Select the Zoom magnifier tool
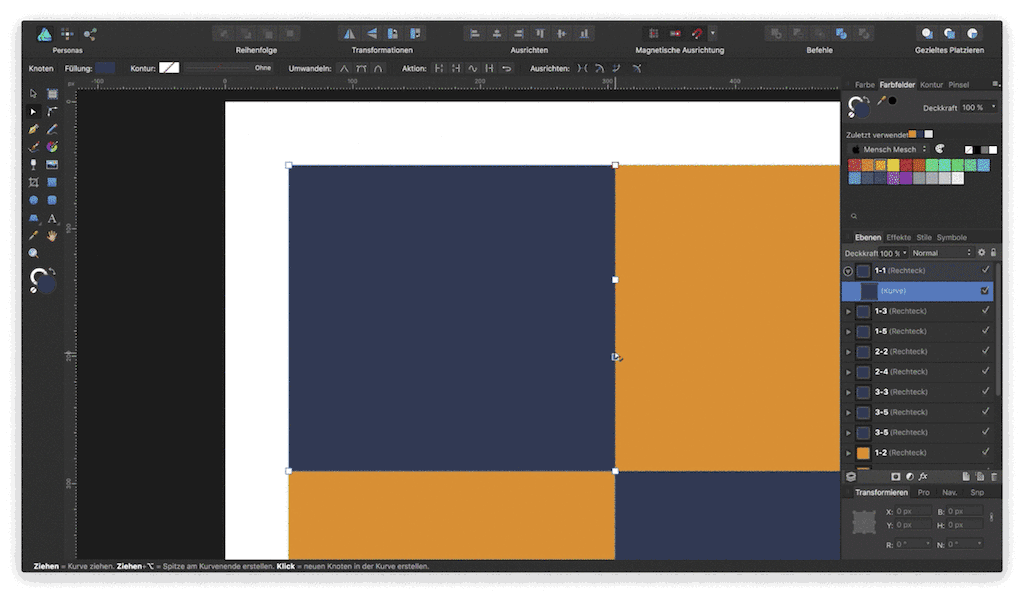 point(33,253)
